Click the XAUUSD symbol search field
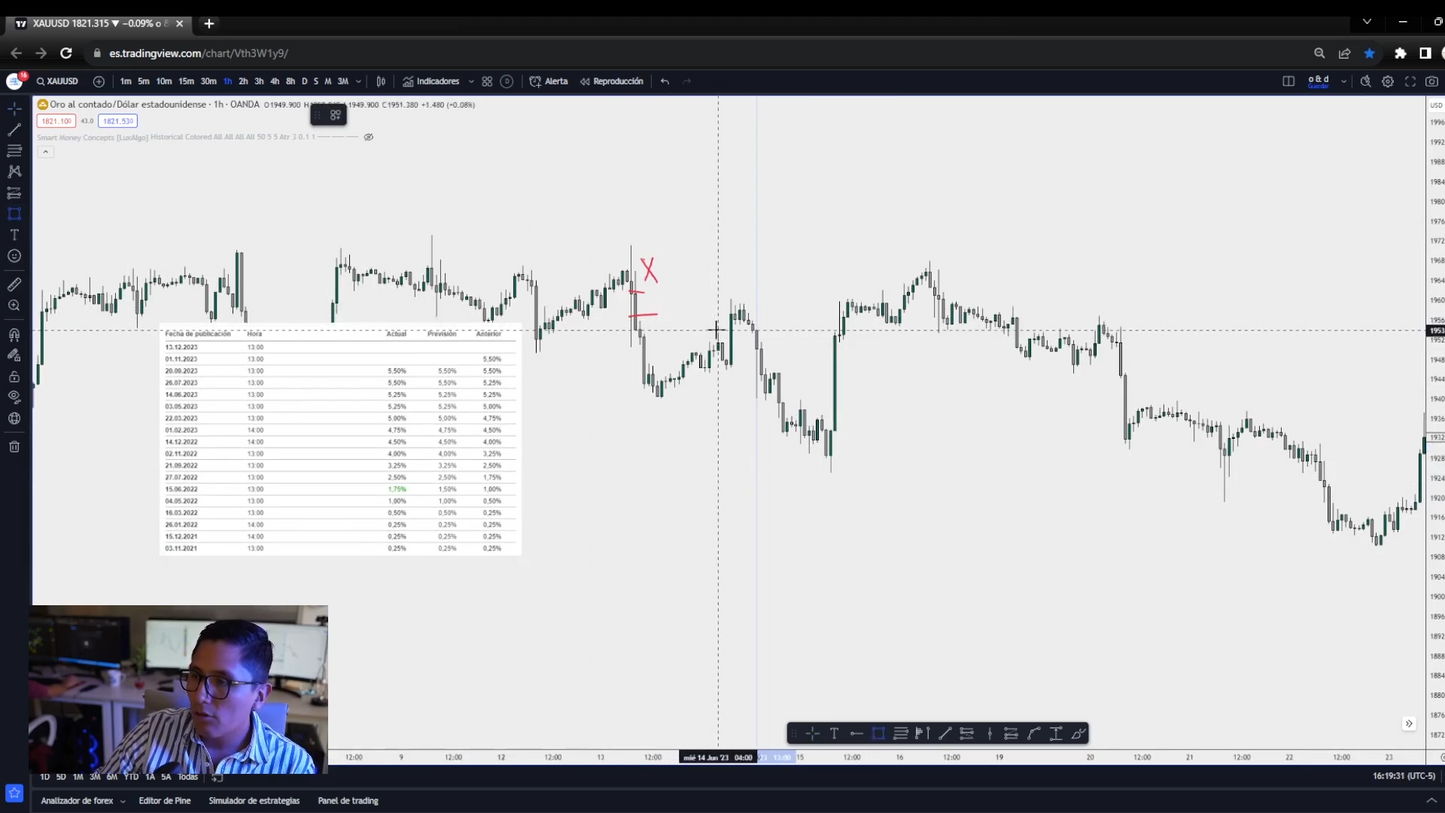 point(57,82)
